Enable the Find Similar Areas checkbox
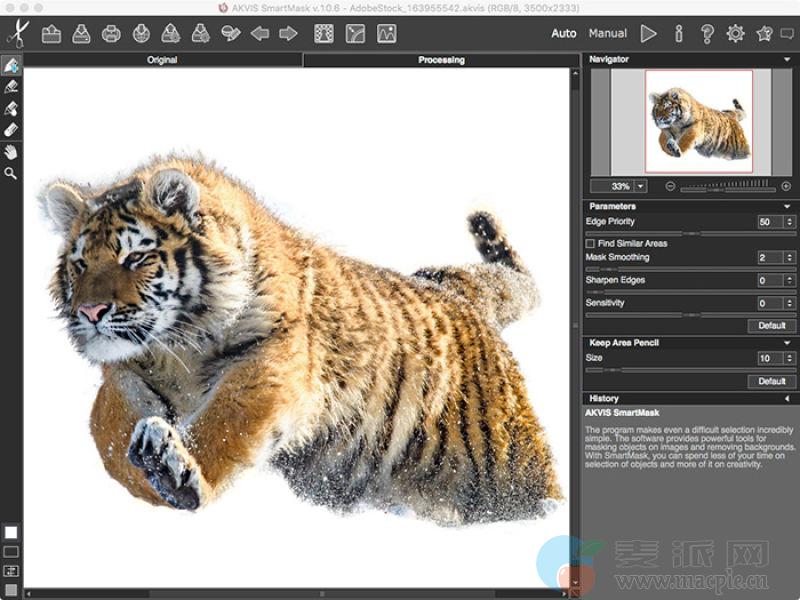 [x=590, y=243]
